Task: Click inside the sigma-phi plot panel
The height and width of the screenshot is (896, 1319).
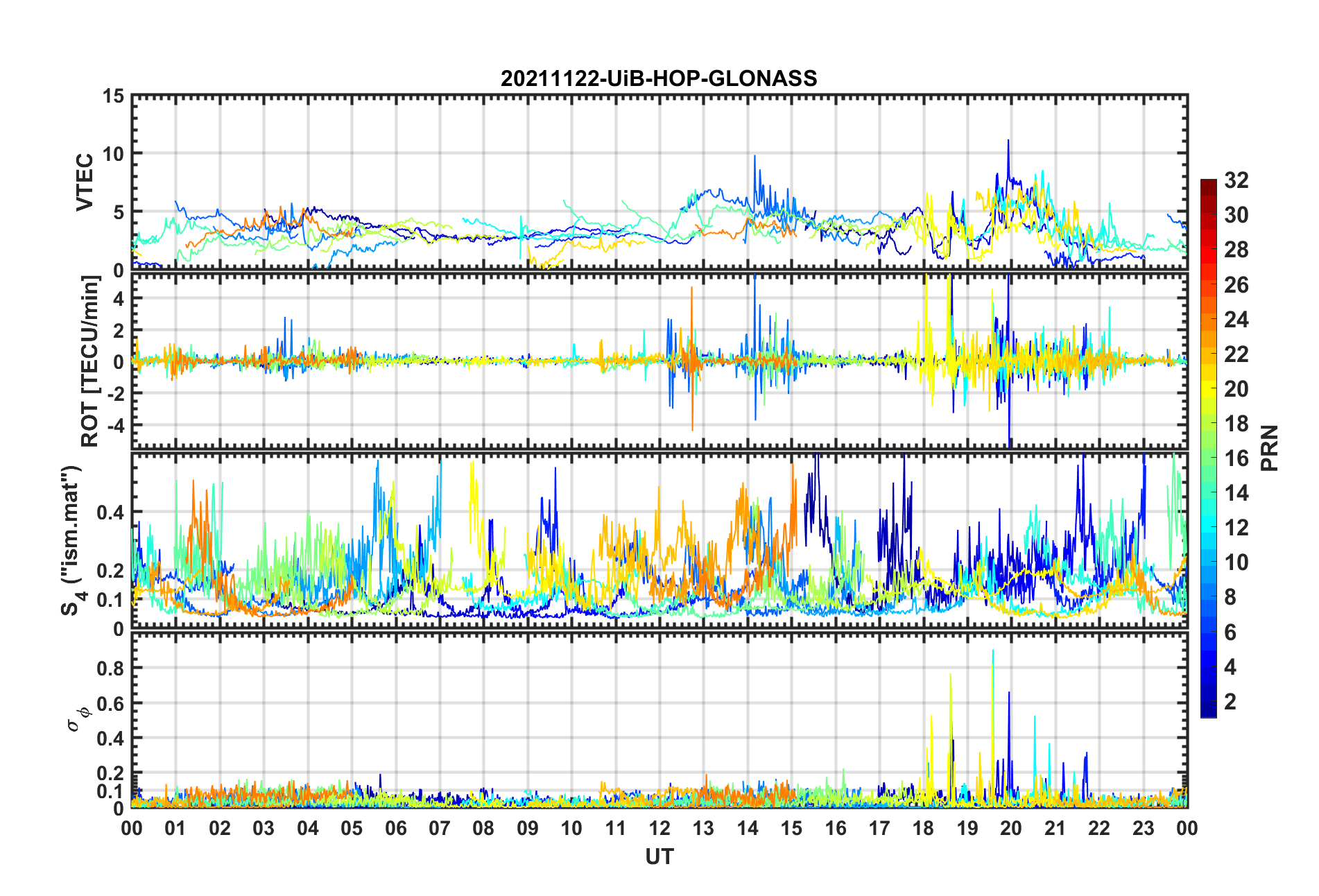Action: 659,721
